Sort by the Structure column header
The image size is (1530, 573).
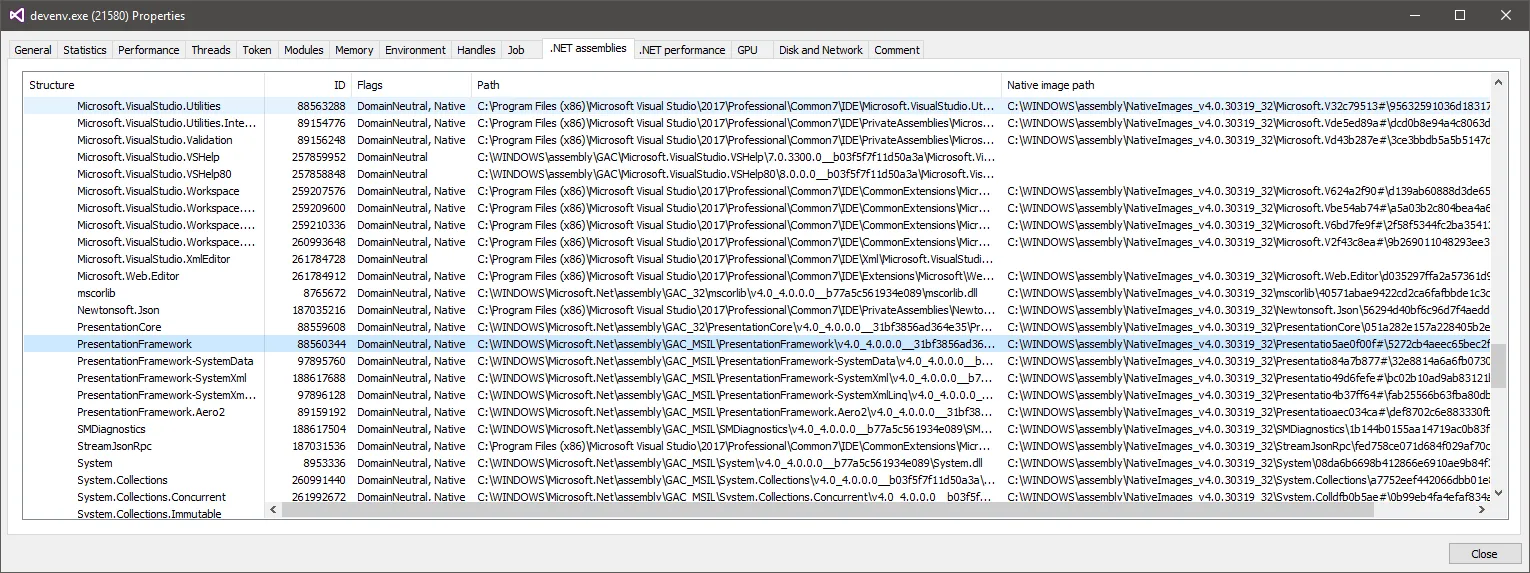click(x=144, y=85)
